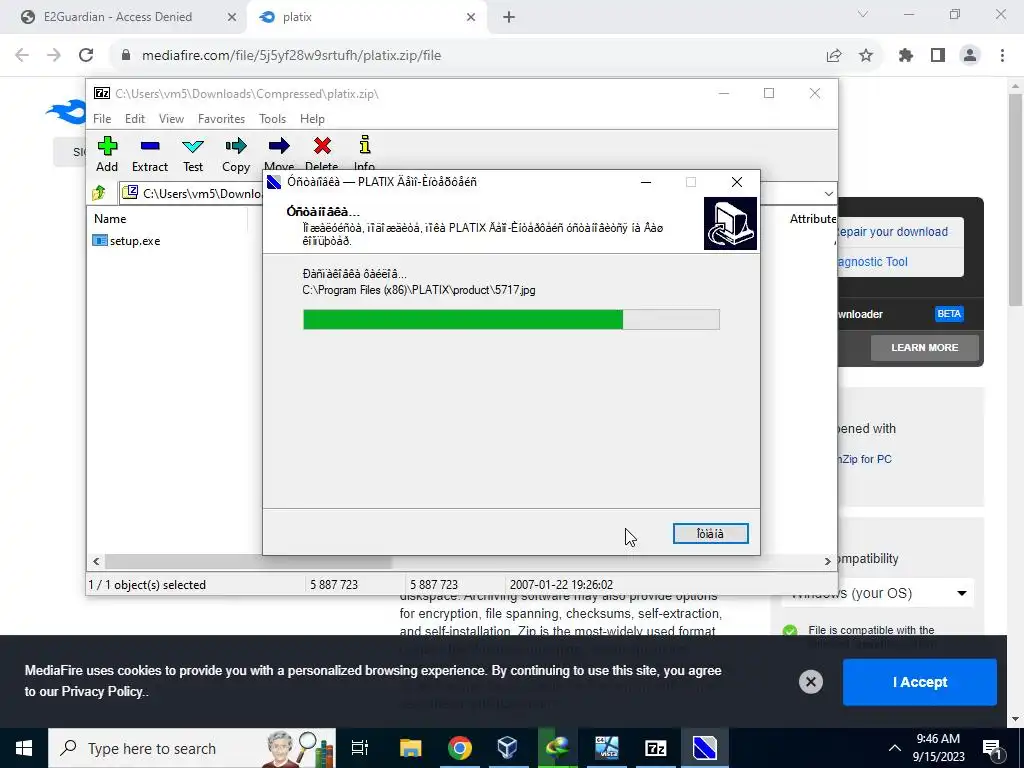1024x768 pixels.
Task: Click the Repair your download link
Action: [893, 232]
